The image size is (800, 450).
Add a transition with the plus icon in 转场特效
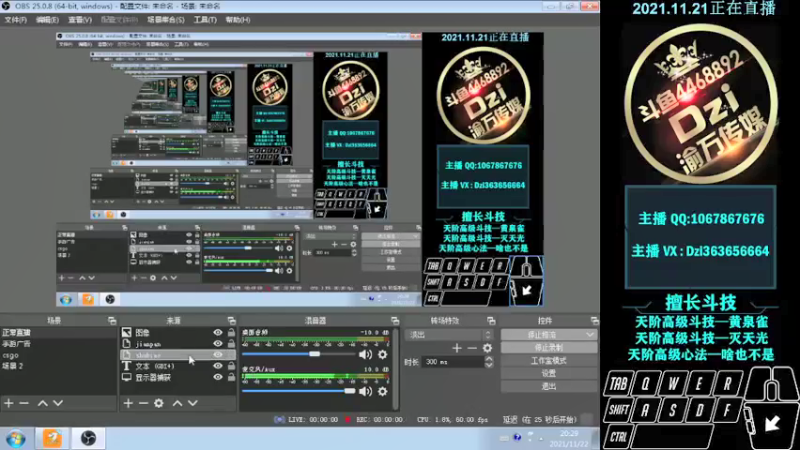pyautogui.click(x=457, y=348)
